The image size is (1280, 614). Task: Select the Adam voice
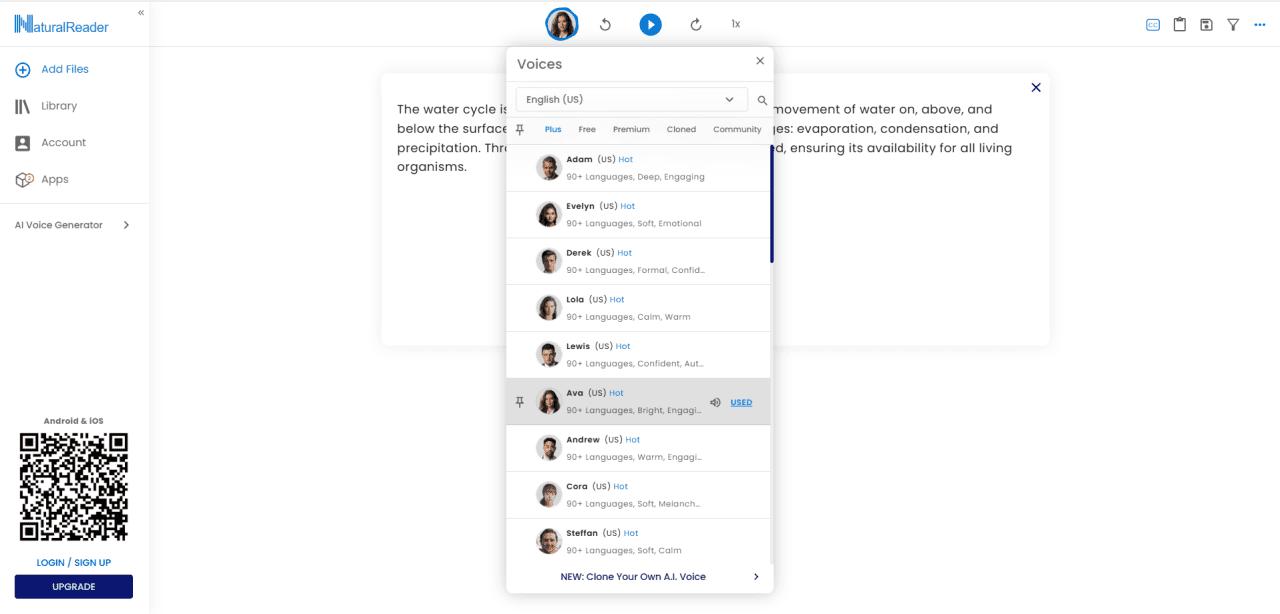[638, 168]
